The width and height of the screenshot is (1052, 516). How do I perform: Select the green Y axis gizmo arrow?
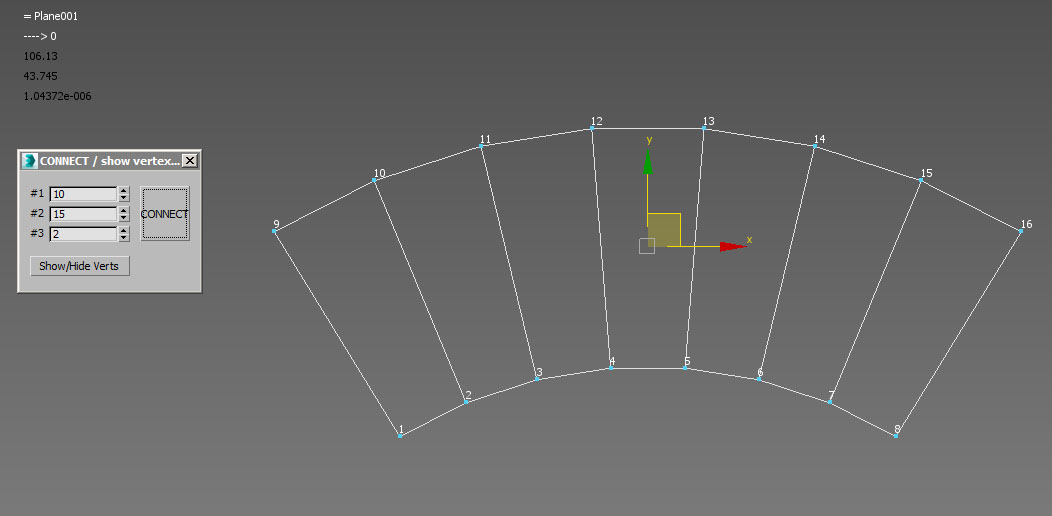point(648,163)
